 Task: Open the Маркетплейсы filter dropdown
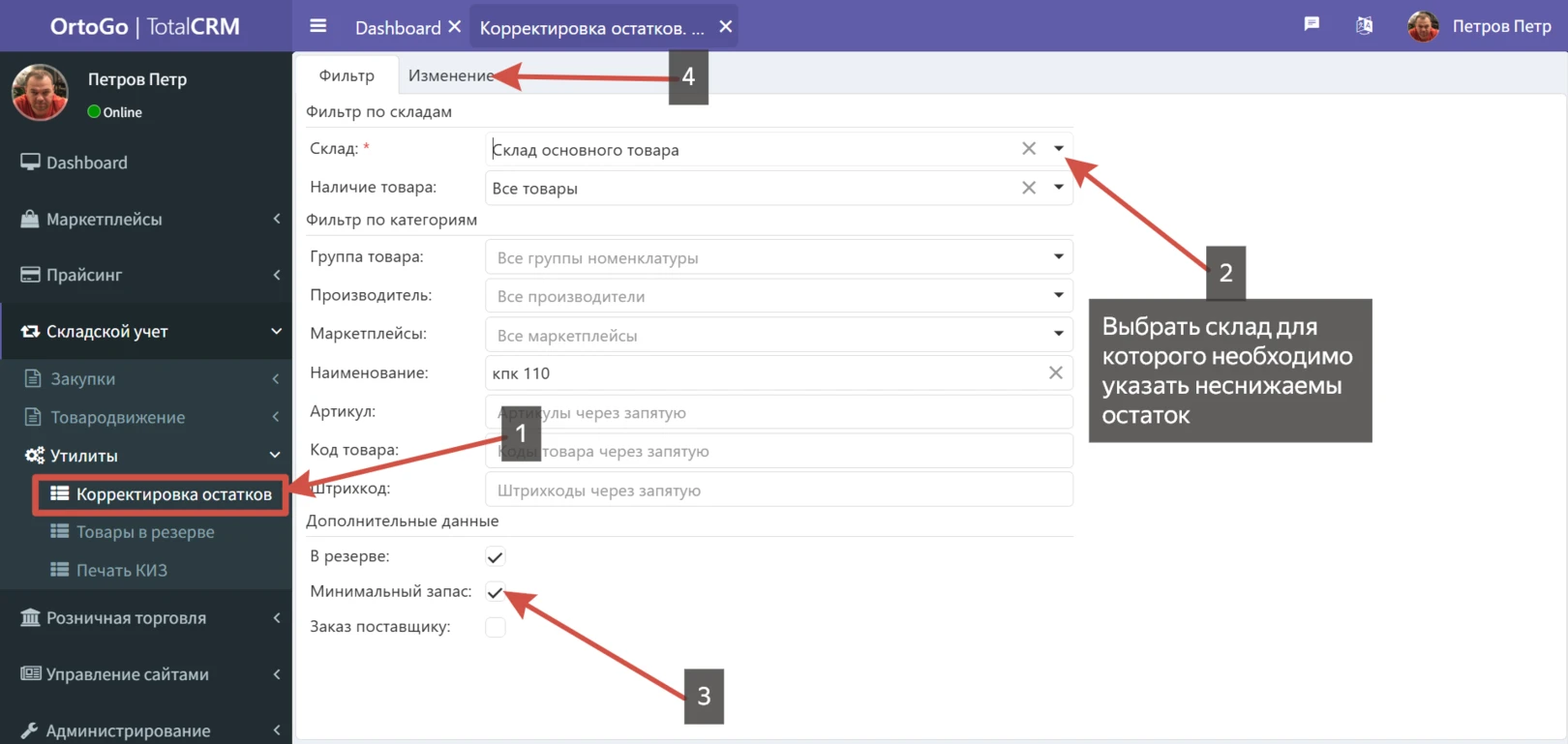pyautogui.click(x=778, y=336)
